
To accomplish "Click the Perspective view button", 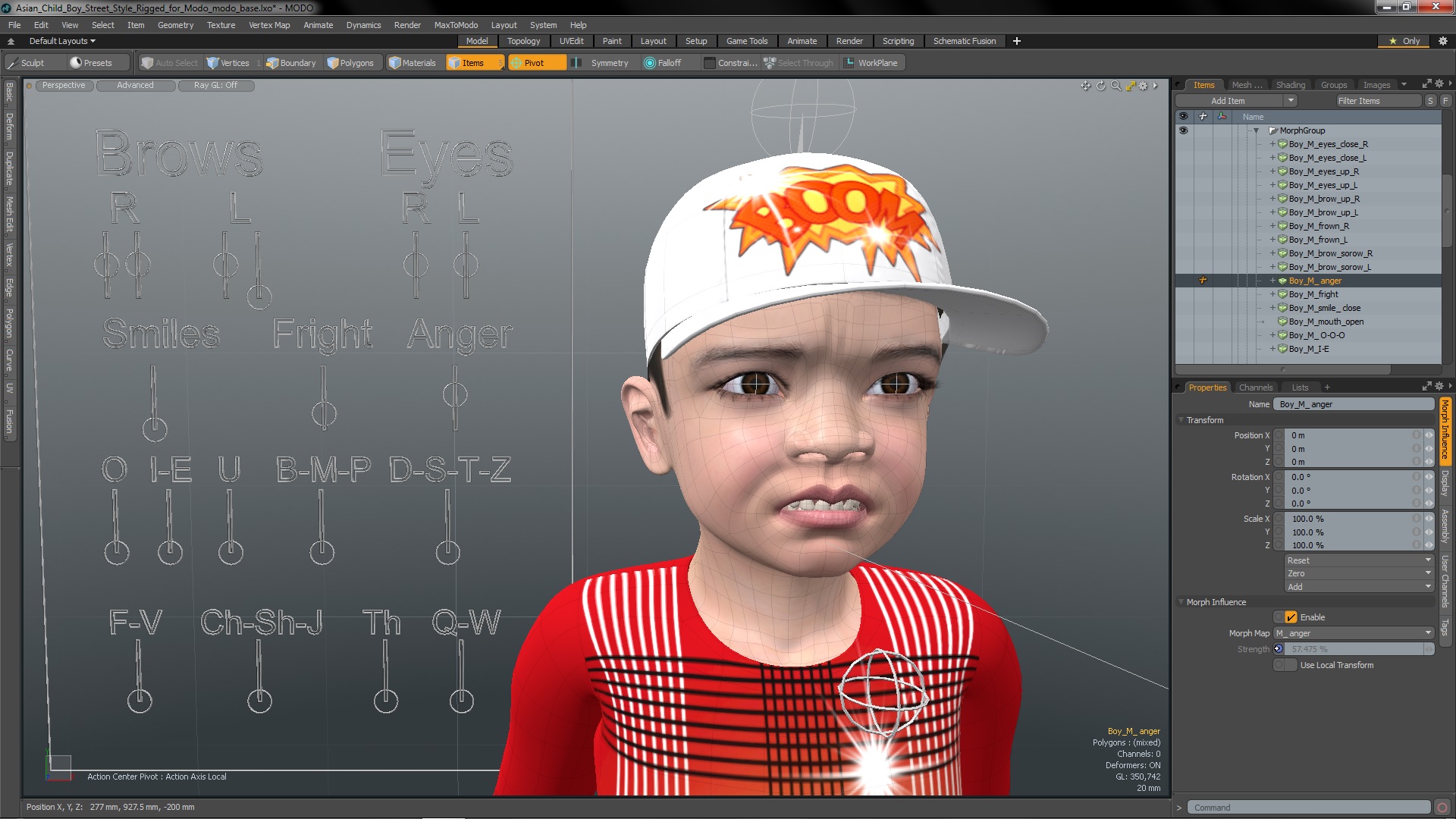I will tap(64, 86).
